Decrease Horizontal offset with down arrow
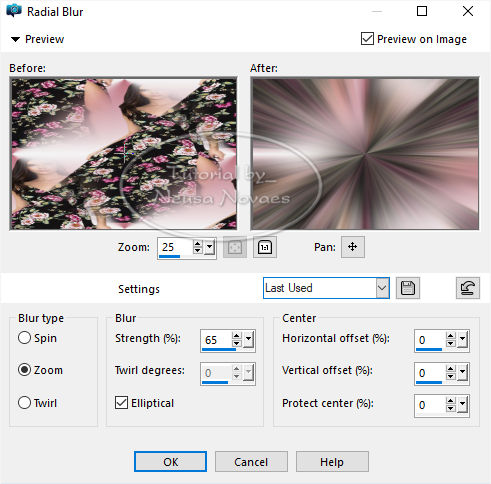This screenshot has height=484, width=491. tap(450, 343)
